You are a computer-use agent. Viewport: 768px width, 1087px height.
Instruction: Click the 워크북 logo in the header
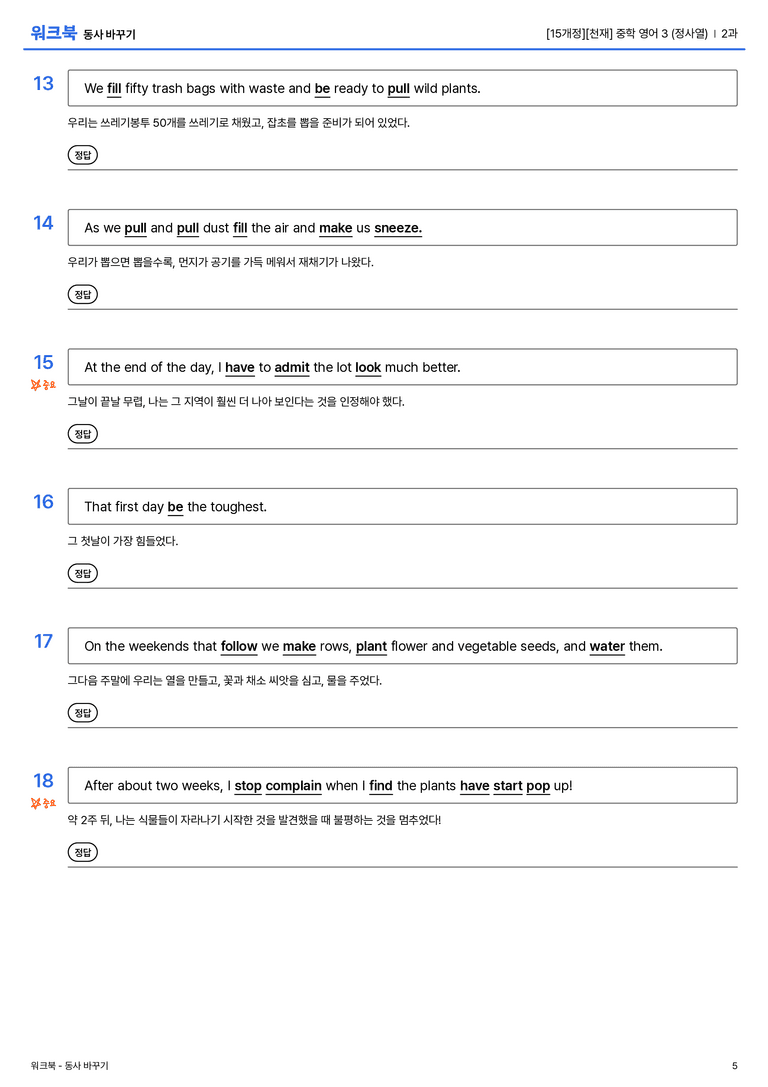53,33
